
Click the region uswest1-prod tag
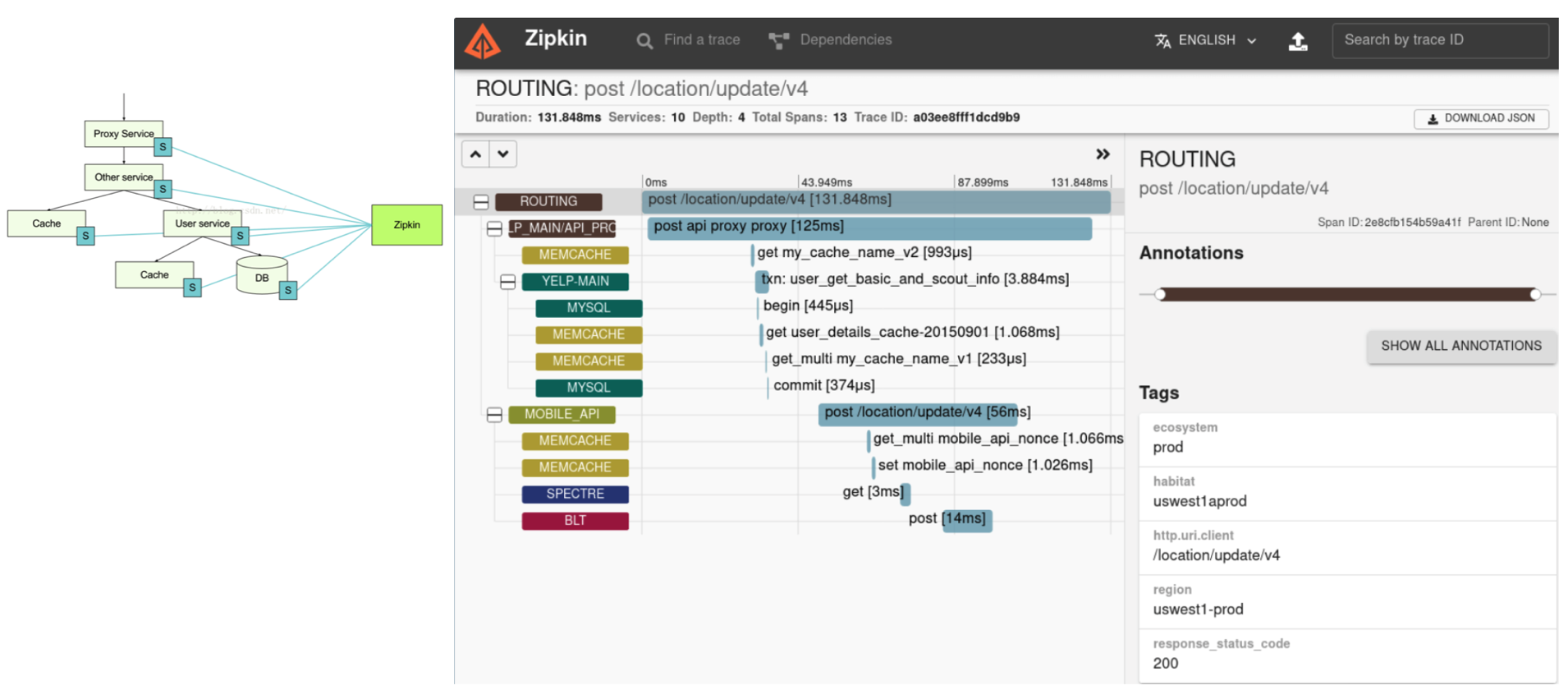[x=1347, y=601]
